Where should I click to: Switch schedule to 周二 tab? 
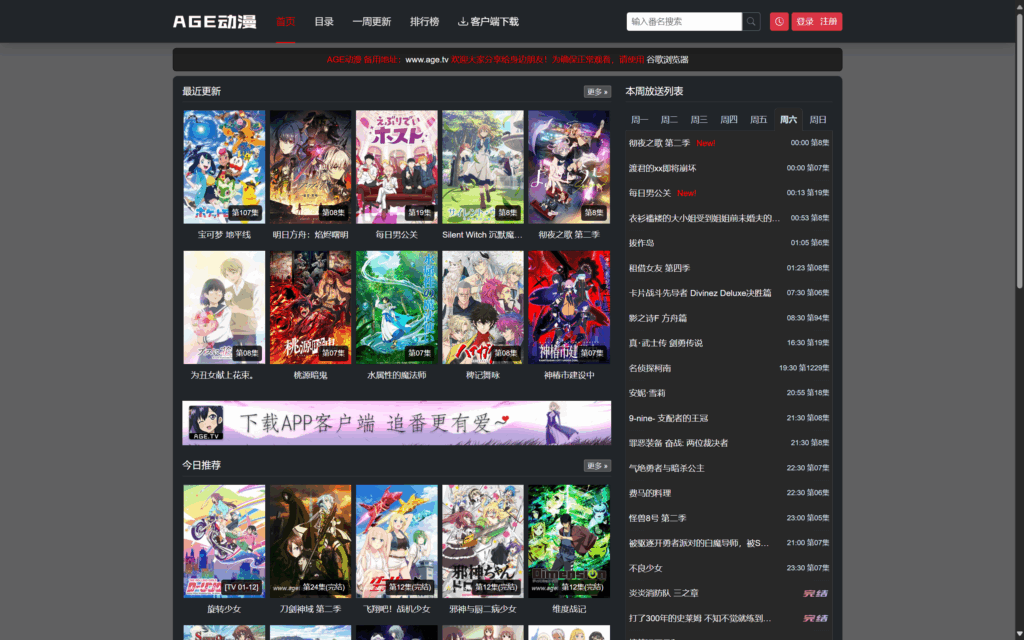(x=669, y=120)
